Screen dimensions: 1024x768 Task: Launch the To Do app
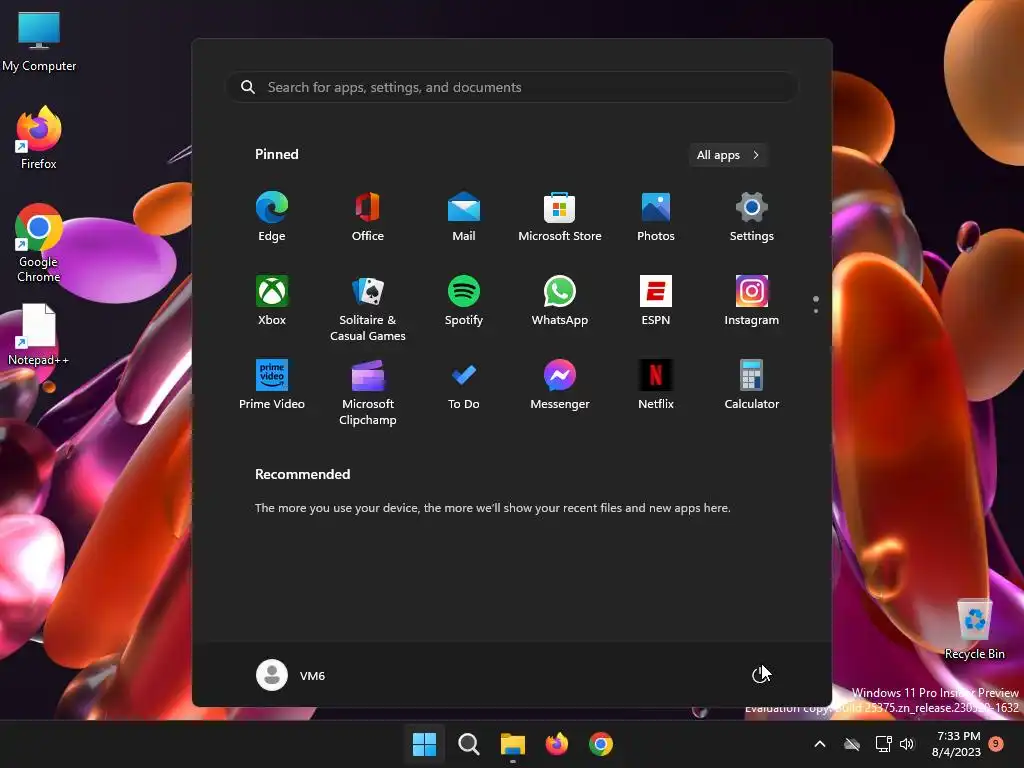(464, 384)
